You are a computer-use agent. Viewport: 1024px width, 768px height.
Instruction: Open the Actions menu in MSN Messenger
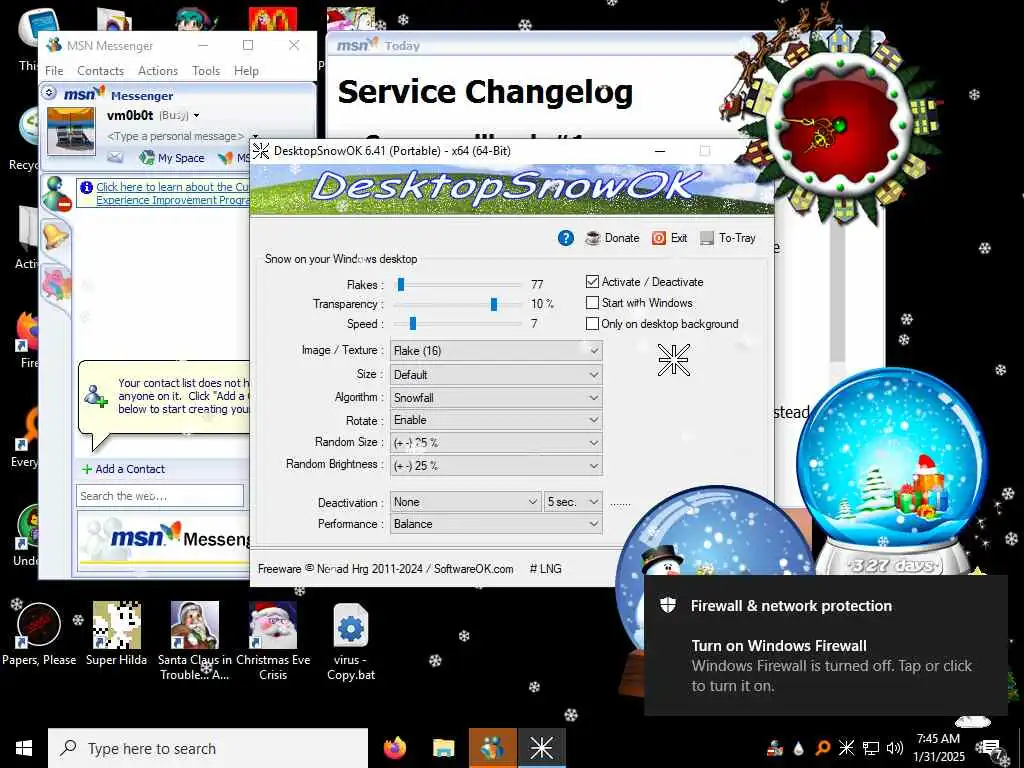click(x=158, y=71)
